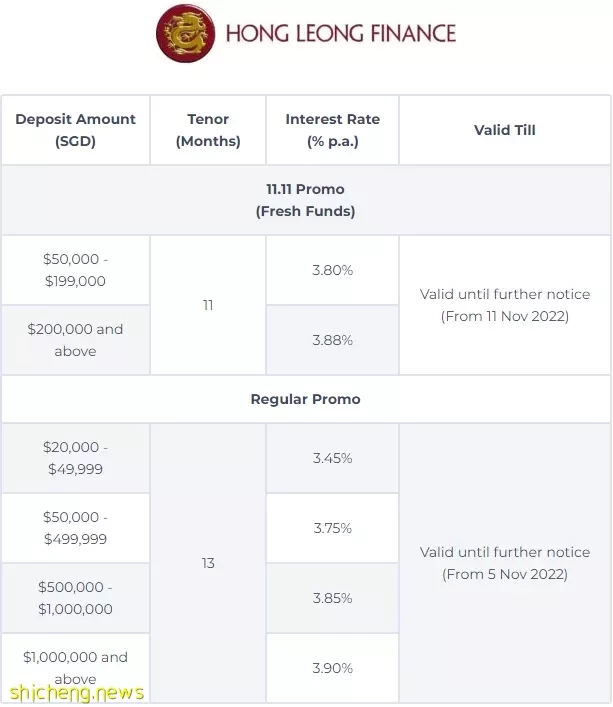Screen dimensions: 613x707
Task: Select the $200,000 and above cell
Action: 75,340
